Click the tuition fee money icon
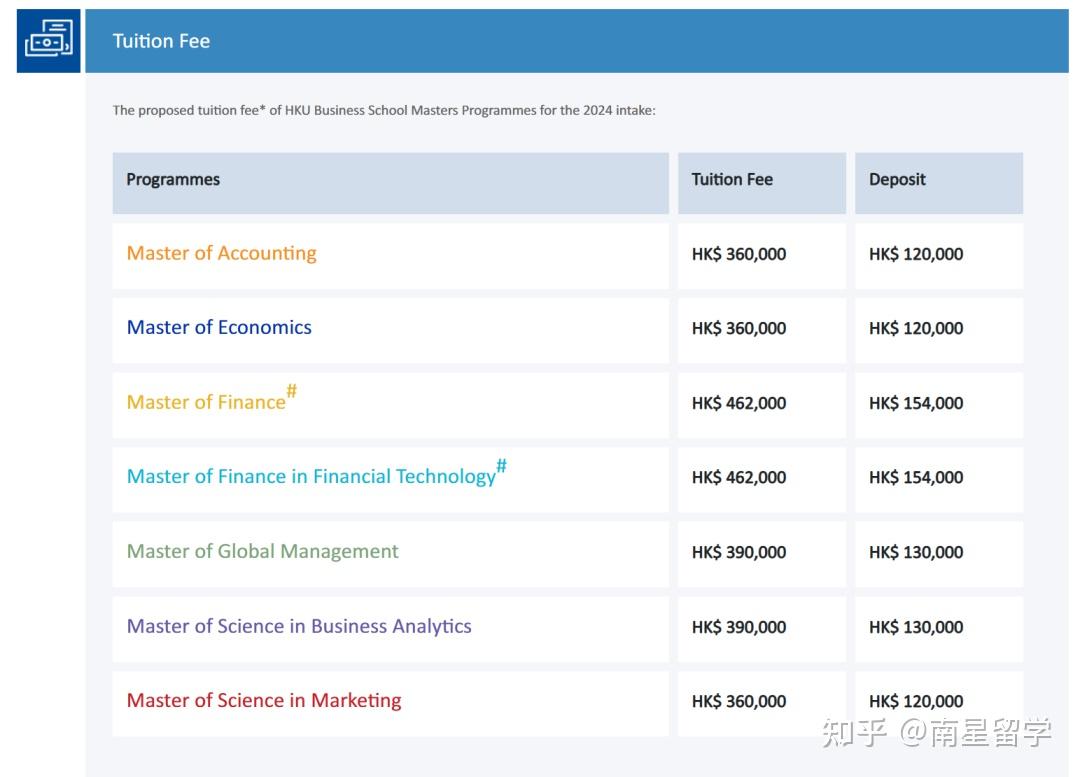 48,40
